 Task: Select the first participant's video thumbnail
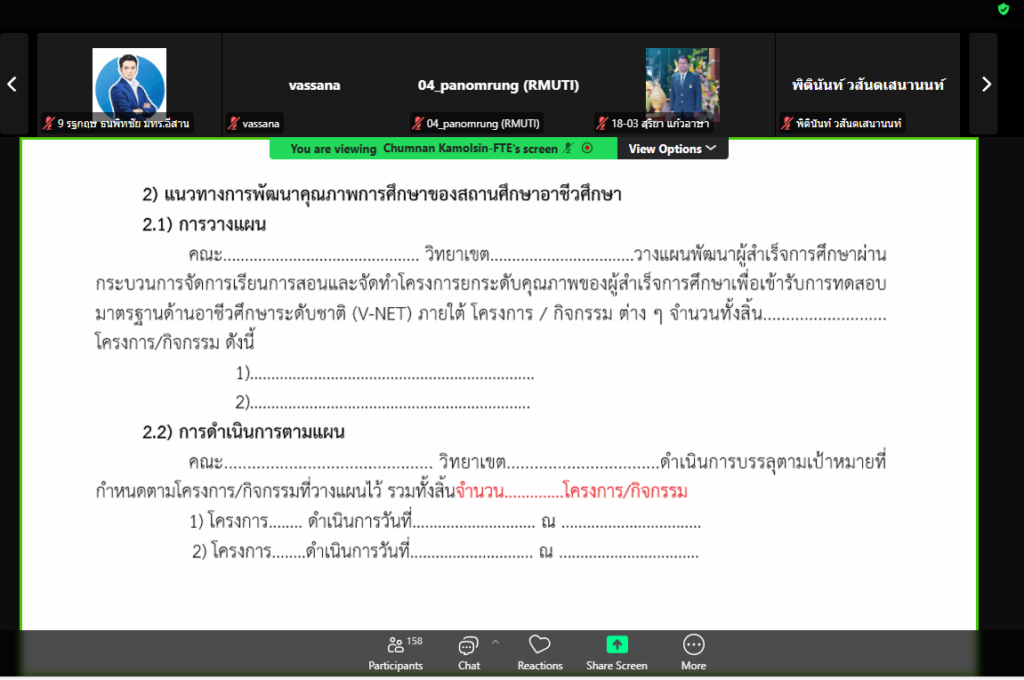(129, 82)
